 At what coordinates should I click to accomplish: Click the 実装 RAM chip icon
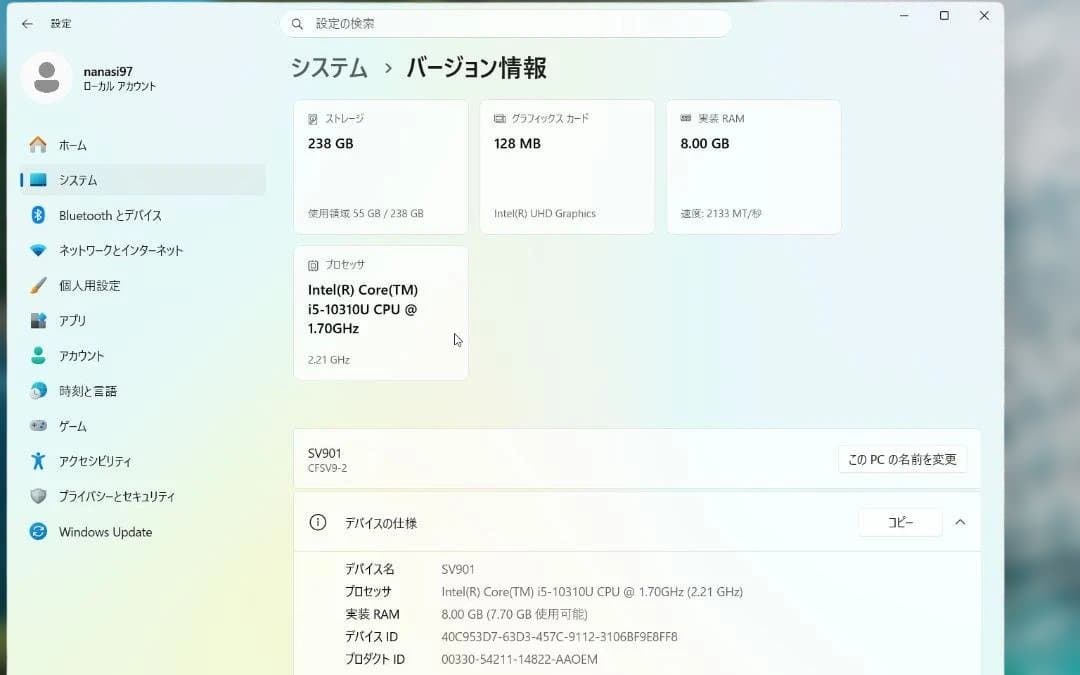tap(685, 118)
